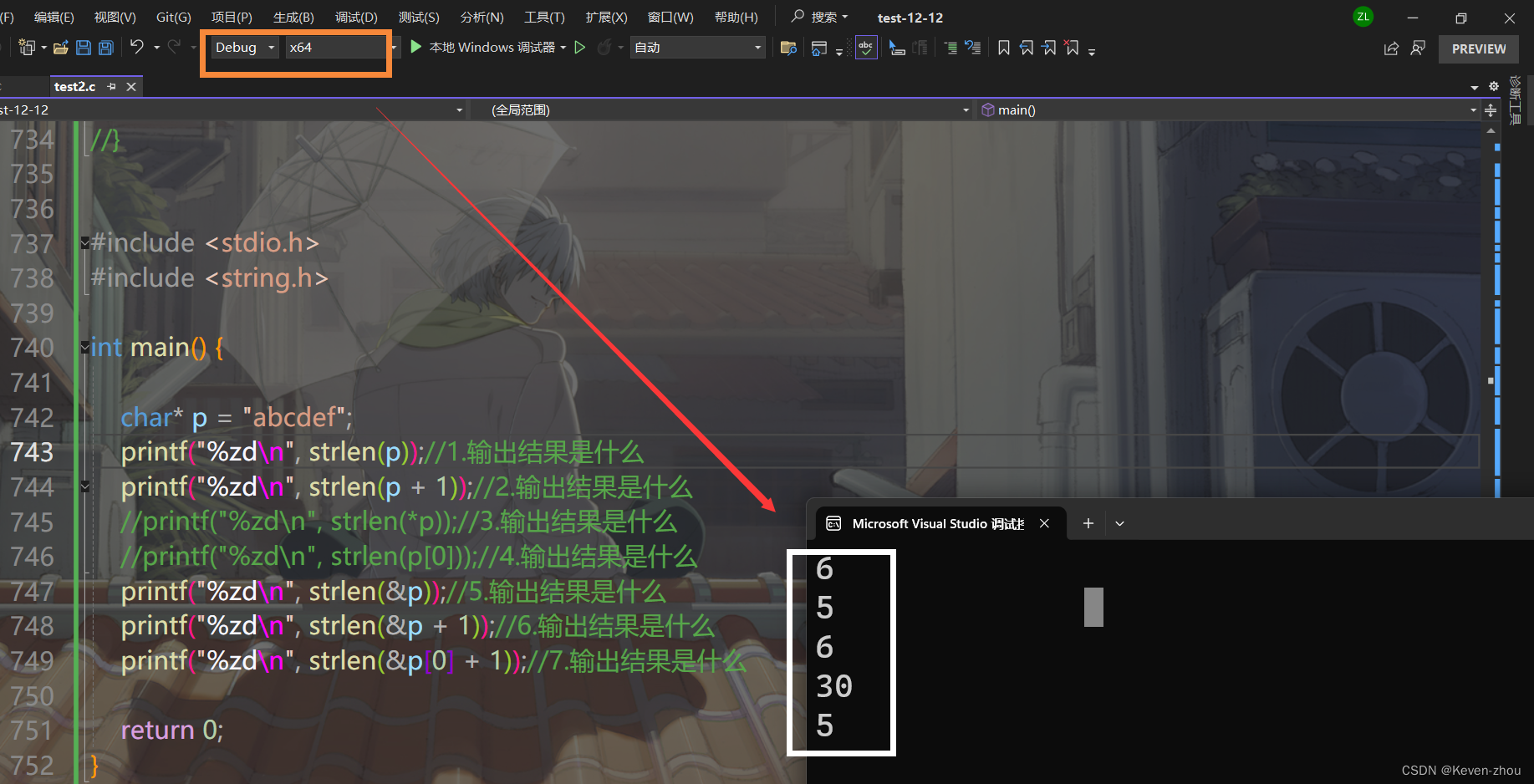Collapse the code region at line 744
Viewport: 1534px width, 784px height.
point(85,486)
